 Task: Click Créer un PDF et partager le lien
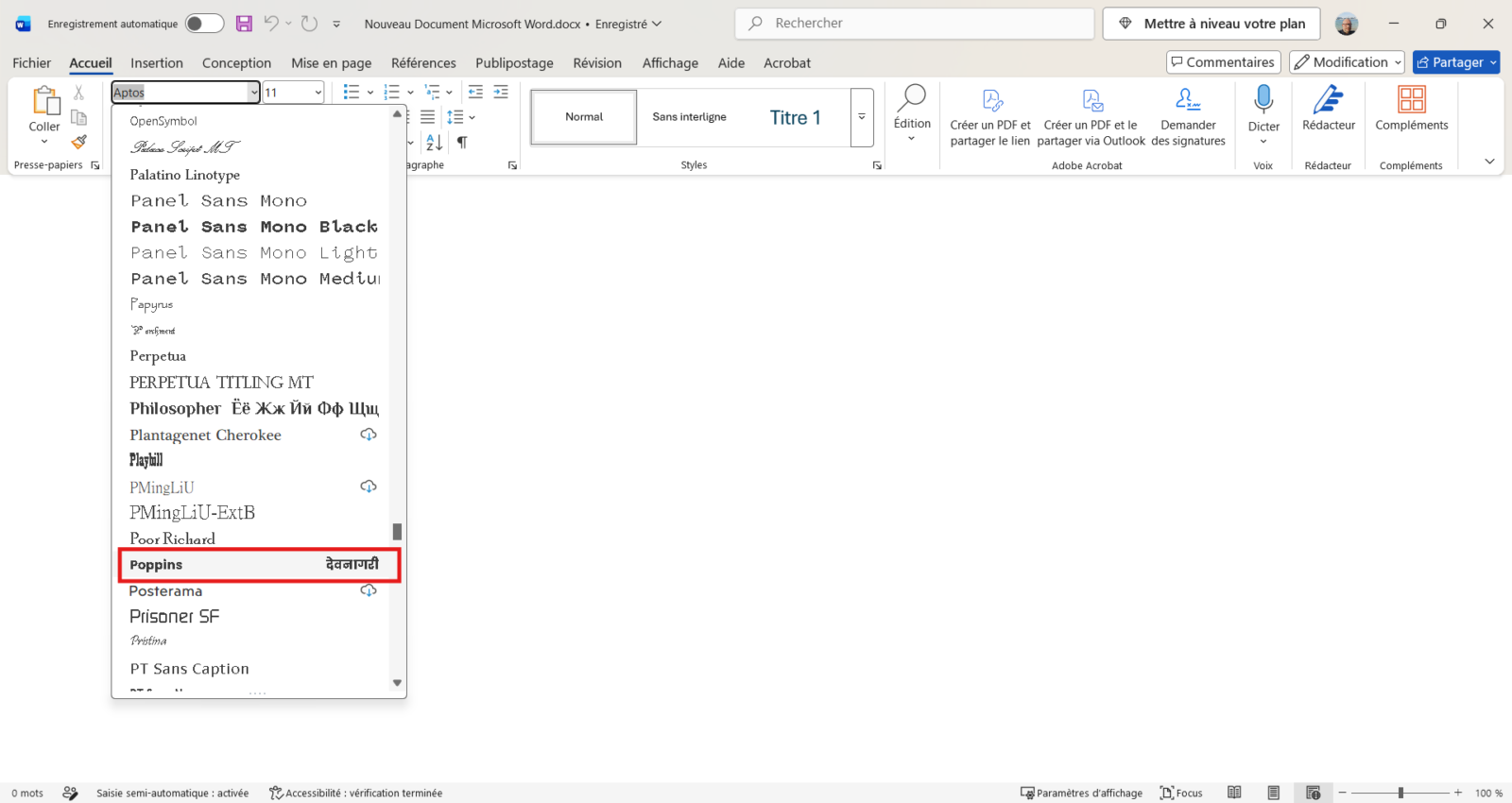pos(990,116)
